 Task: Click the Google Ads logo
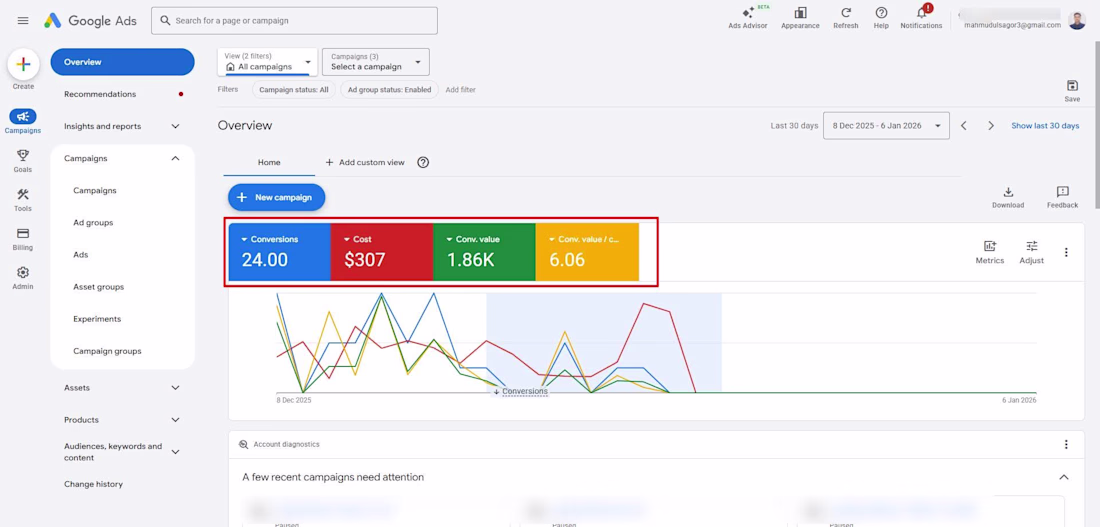[90, 20]
